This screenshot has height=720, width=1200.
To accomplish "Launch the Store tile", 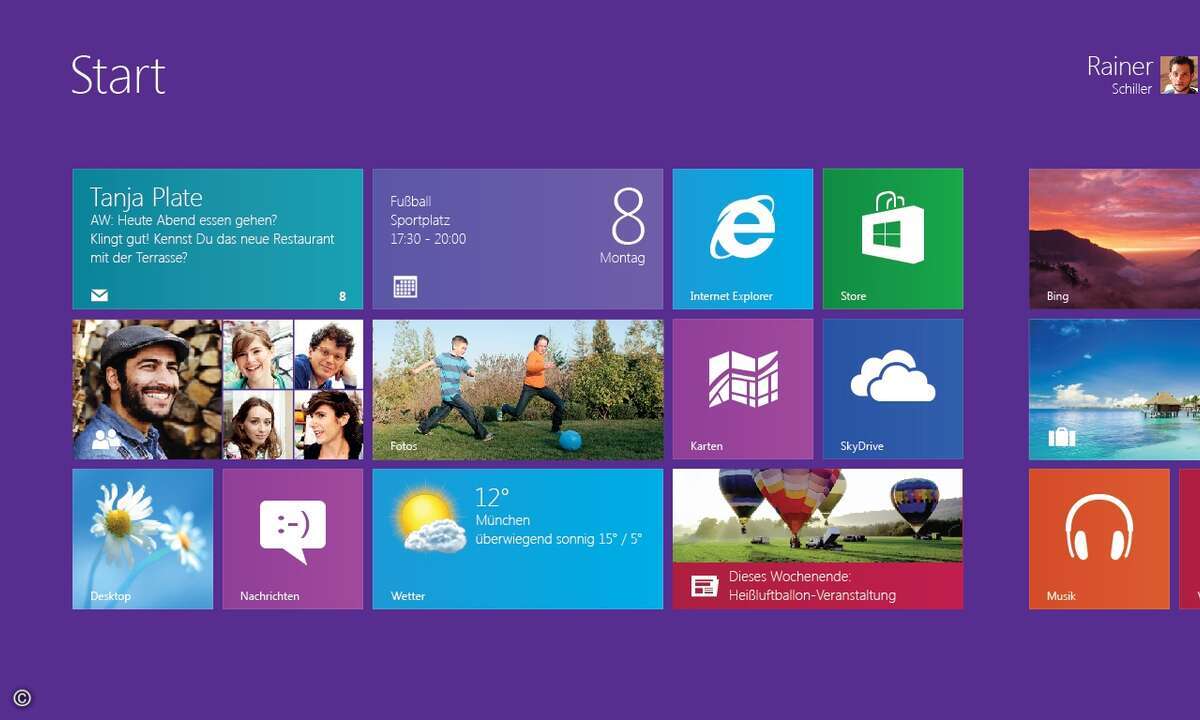I will point(893,239).
